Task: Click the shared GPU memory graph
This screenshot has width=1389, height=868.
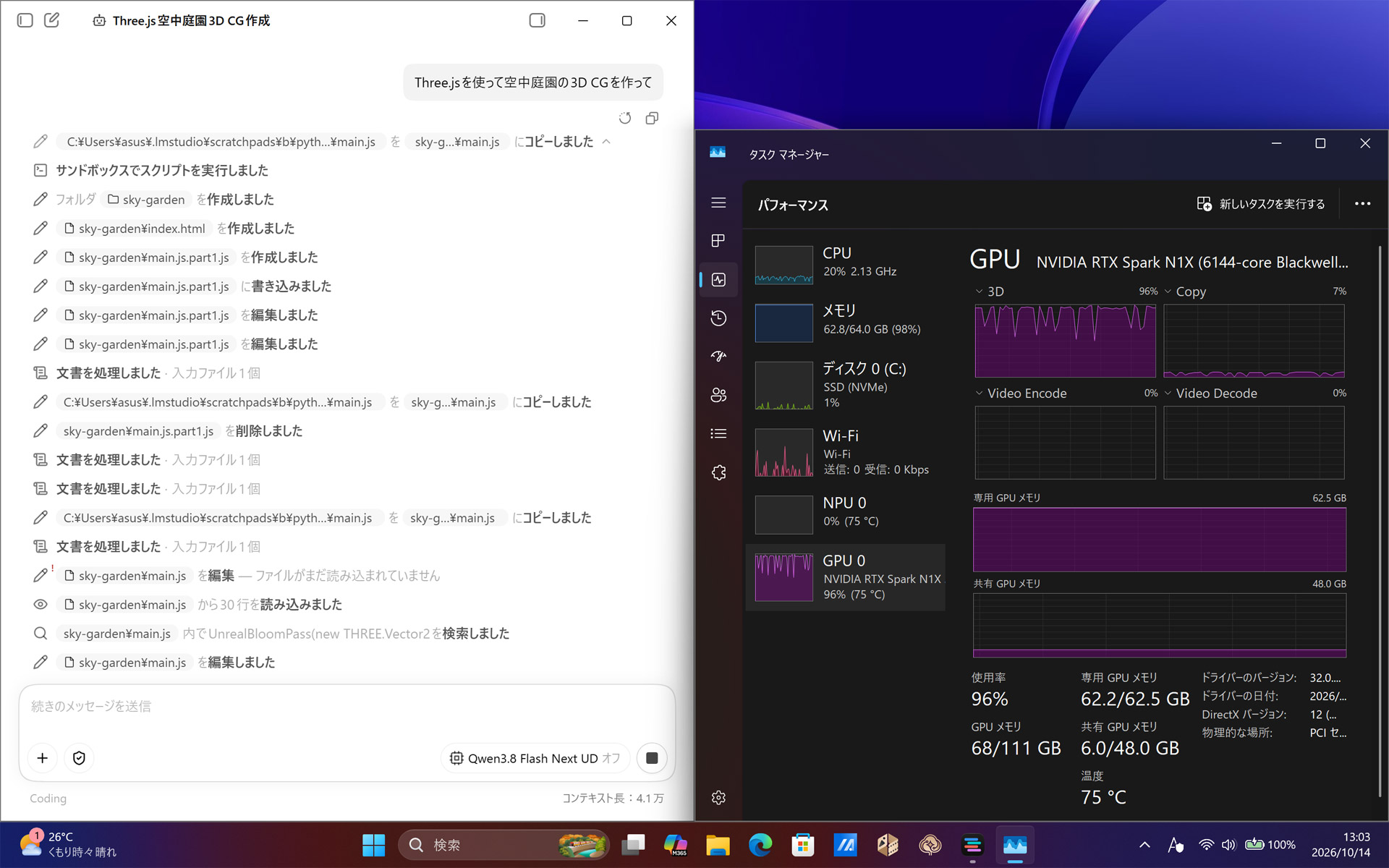Action: pyautogui.click(x=1160, y=626)
